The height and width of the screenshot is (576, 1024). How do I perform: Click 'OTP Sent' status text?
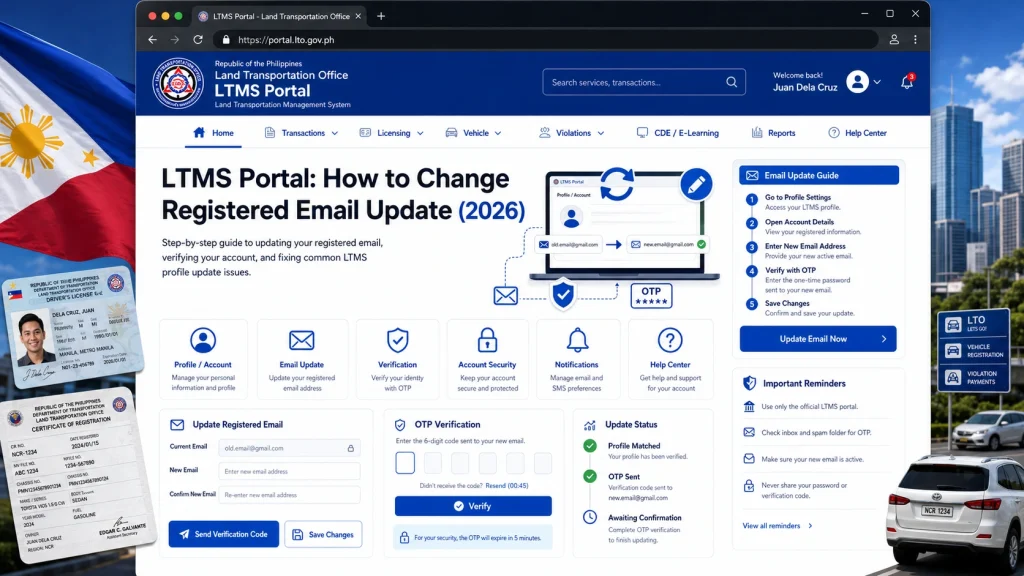624,477
